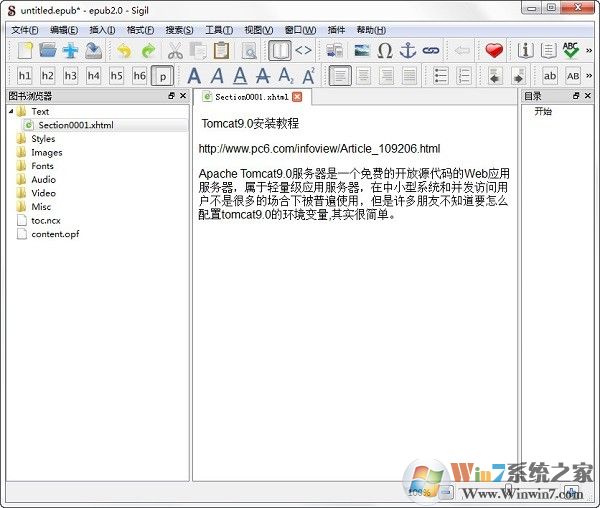Copy selection with the copy icon
Image resolution: width=600 pixels, height=508 pixels.
(x=198, y=50)
